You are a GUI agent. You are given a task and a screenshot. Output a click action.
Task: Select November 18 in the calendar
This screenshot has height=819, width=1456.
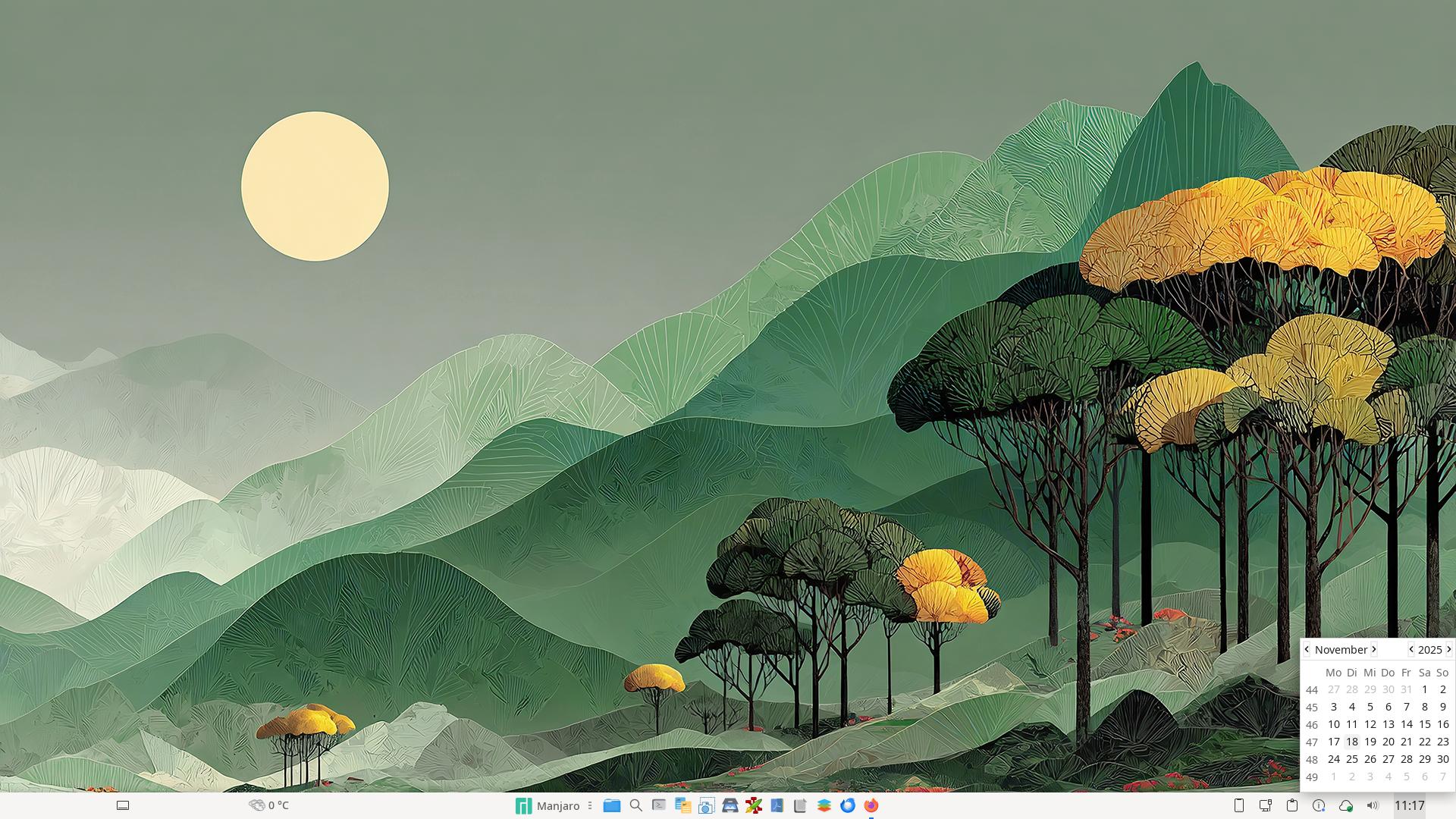click(1351, 742)
